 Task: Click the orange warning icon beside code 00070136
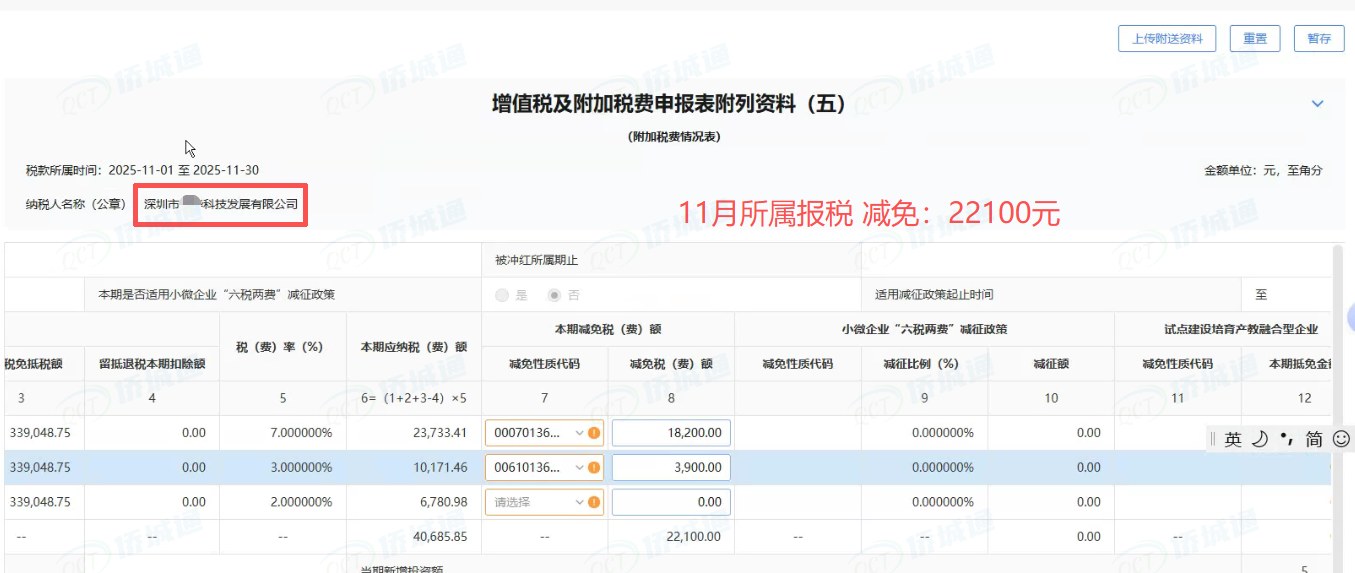pos(594,433)
